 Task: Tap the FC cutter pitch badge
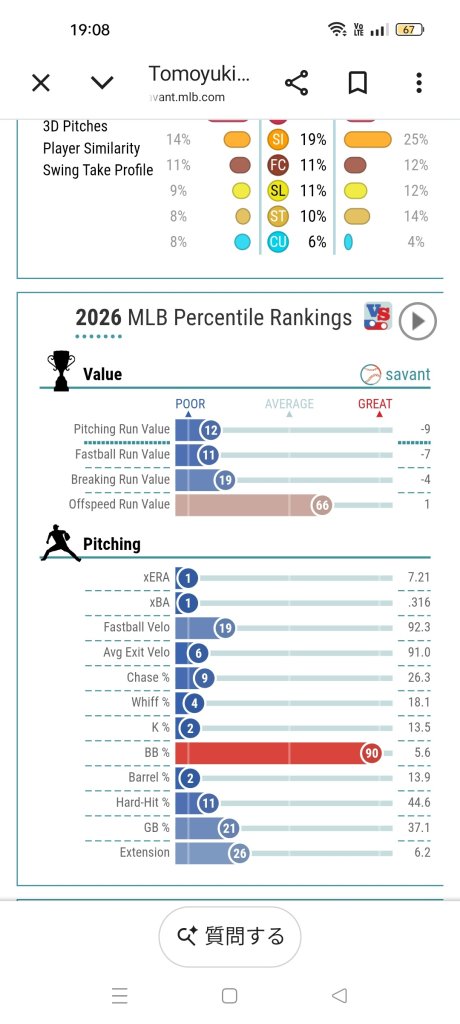(x=278, y=165)
